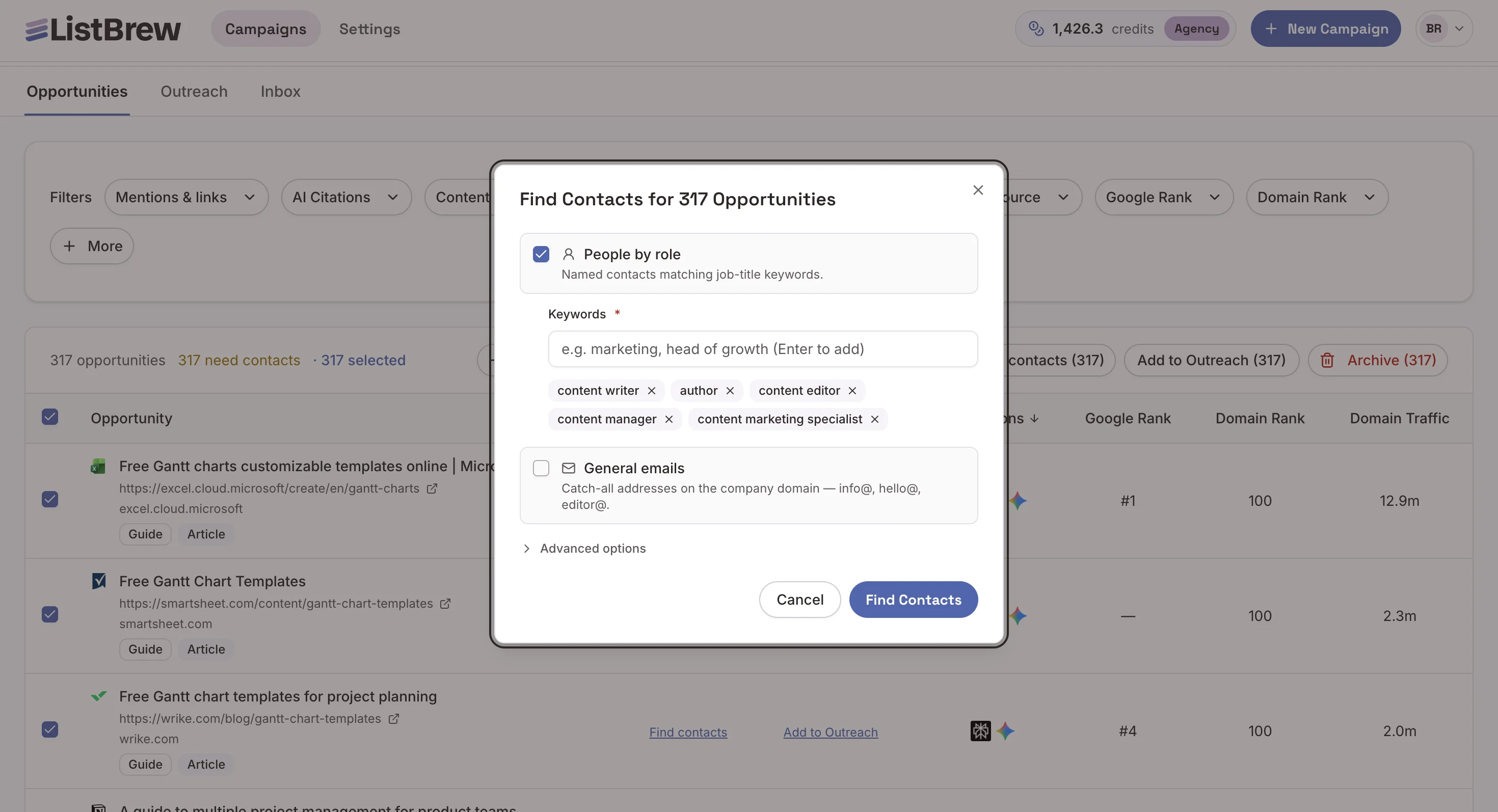
Task: Click the Excel favicon in first row
Action: click(98, 466)
